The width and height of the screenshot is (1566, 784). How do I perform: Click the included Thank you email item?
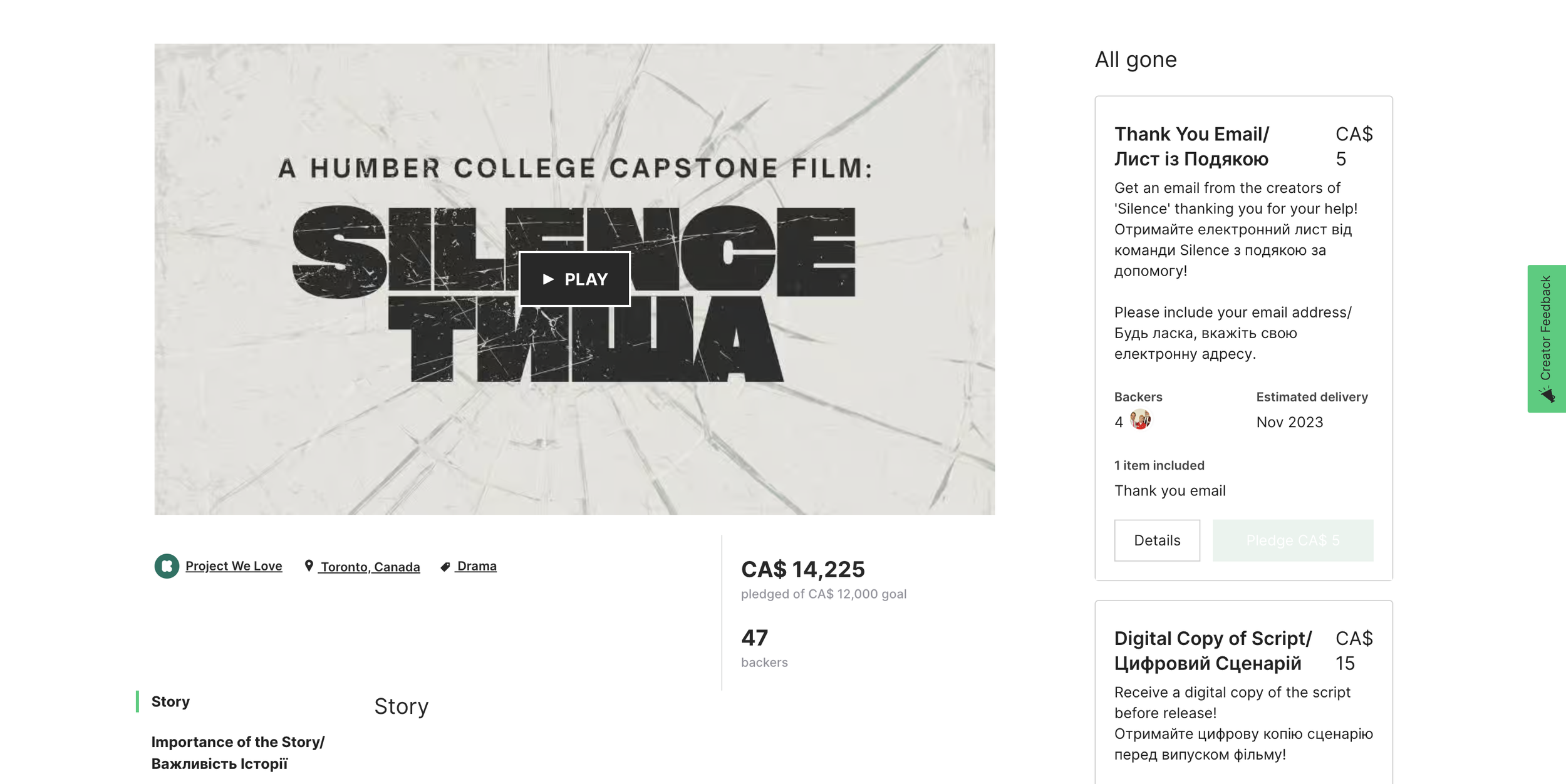point(1169,491)
